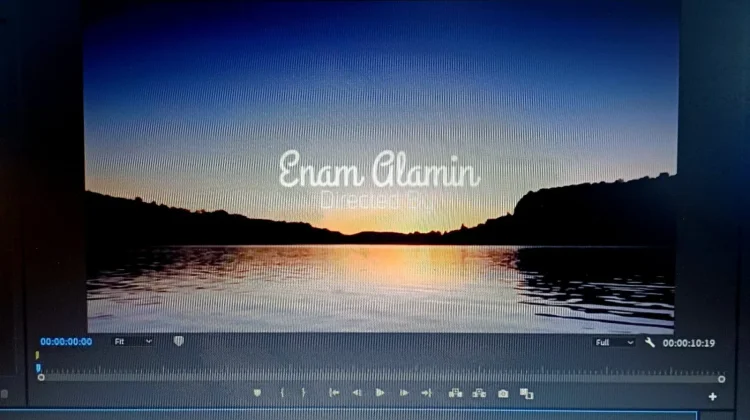Viewport: 750px width, 420px height.
Task: Export a frame with camera icon
Action: click(x=503, y=394)
